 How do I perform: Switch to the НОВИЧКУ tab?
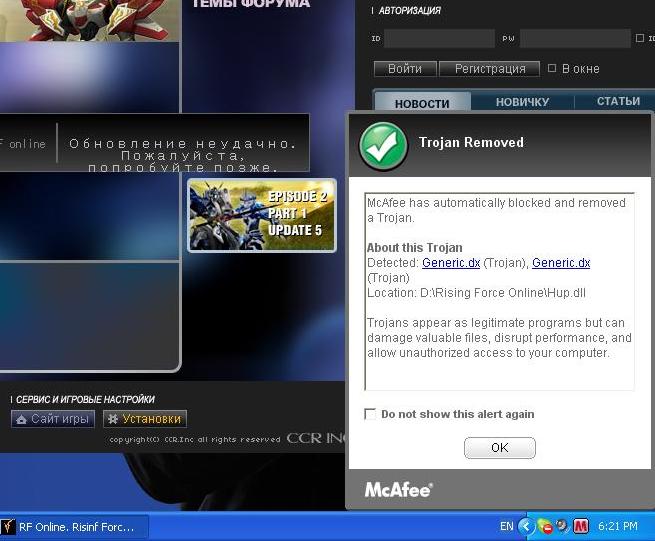522,102
